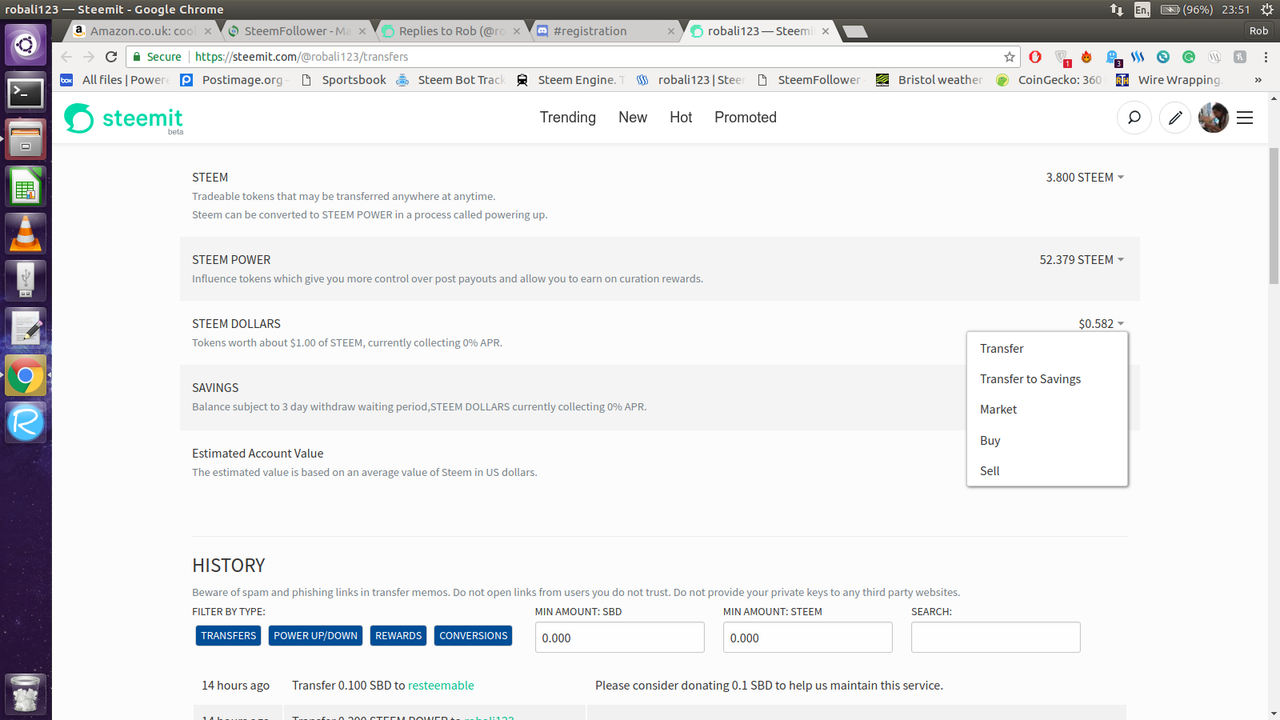Open Files manager from the dock
1280x720 pixels.
coord(26,139)
